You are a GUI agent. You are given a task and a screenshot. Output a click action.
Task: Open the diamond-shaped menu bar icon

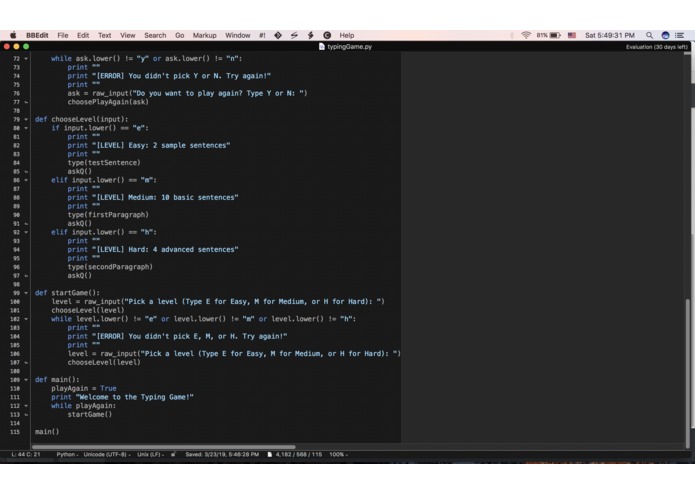point(278,35)
